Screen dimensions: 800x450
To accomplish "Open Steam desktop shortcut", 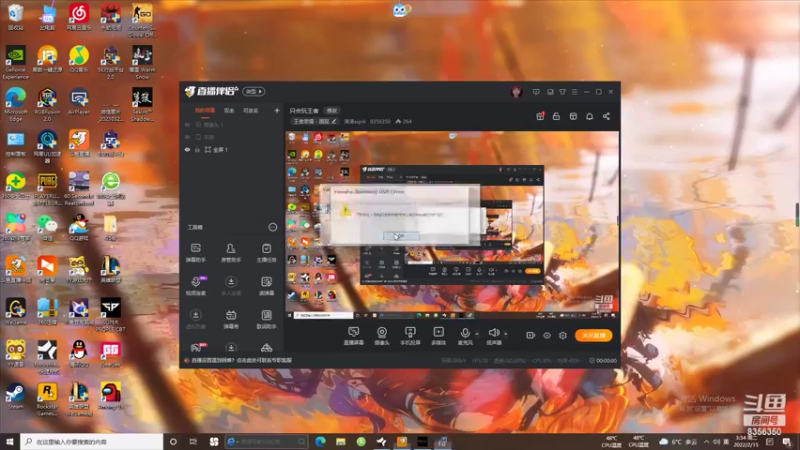I will coord(15,396).
